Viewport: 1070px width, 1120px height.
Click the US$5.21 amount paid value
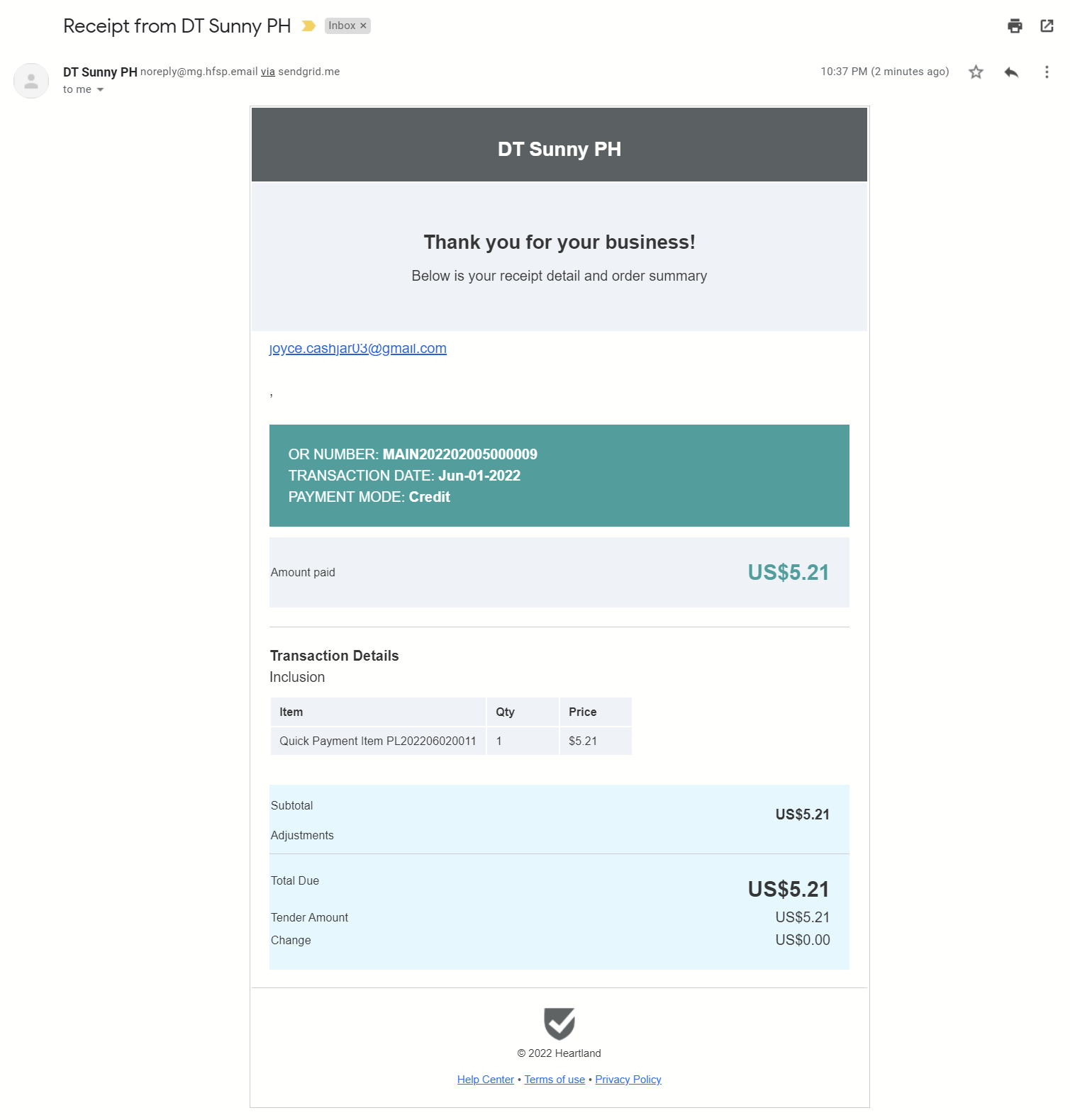(x=788, y=573)
